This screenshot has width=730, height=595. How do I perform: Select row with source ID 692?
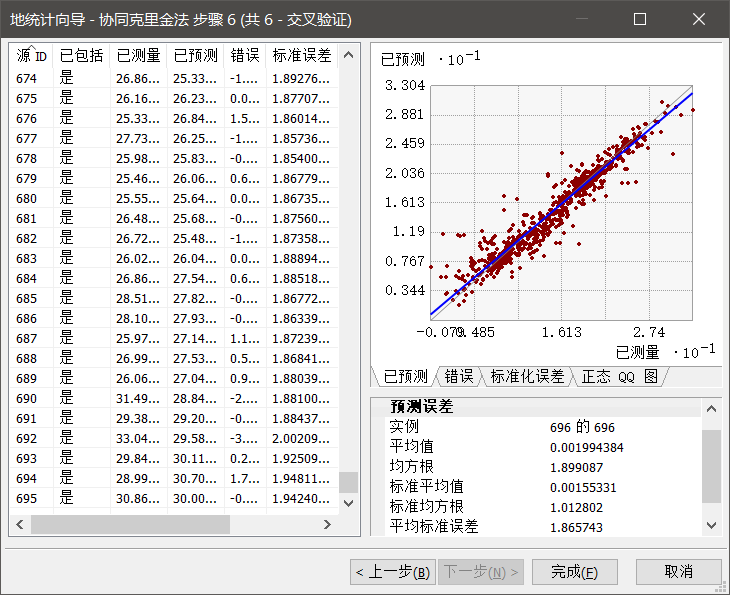tap(174, 439)
